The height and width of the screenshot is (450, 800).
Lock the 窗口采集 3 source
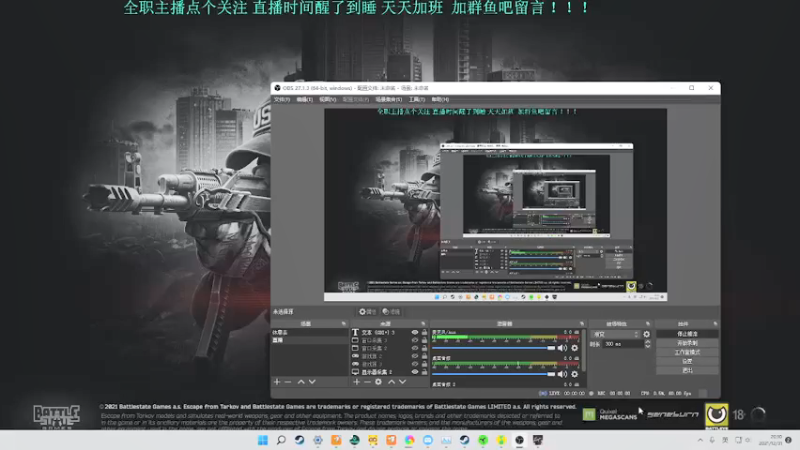[x=424, y=340]
